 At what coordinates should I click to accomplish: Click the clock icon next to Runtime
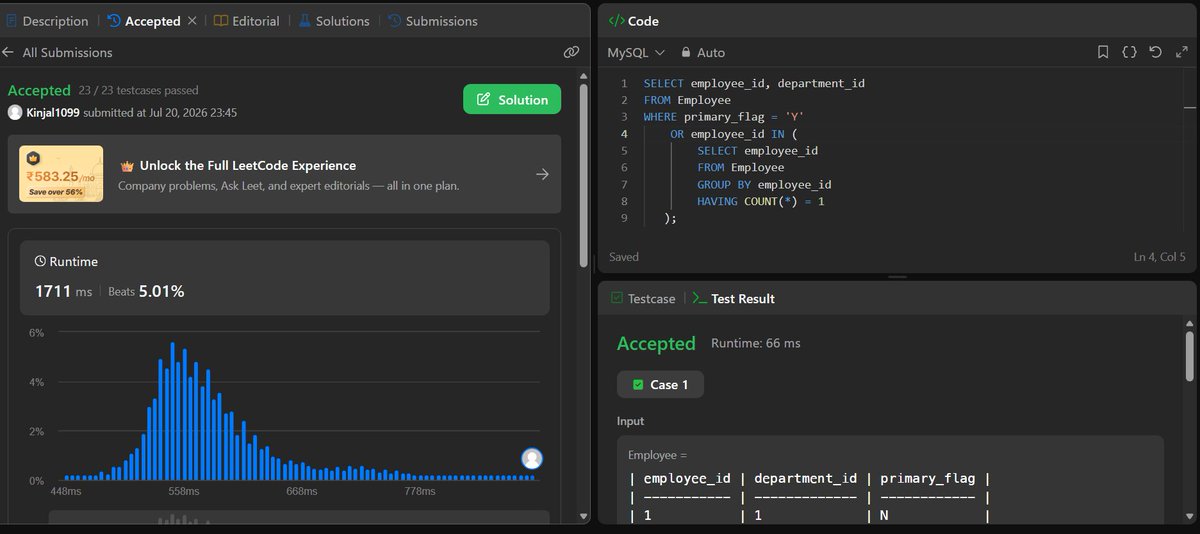tap(40, 261)
